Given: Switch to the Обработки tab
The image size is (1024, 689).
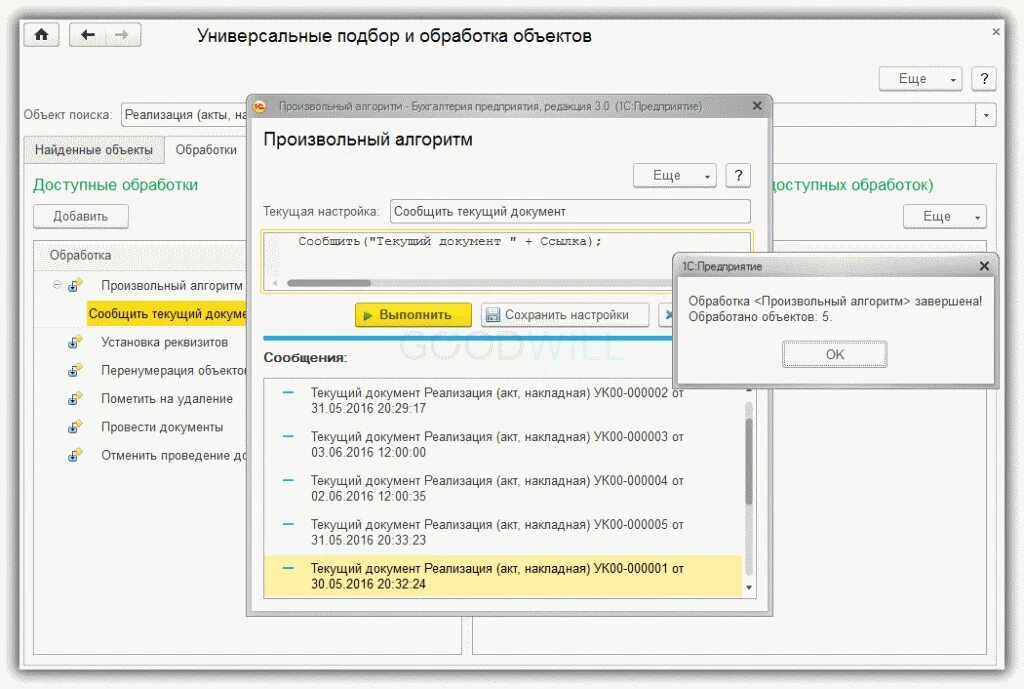Looking at the screenshot, I should click(206, 150).
